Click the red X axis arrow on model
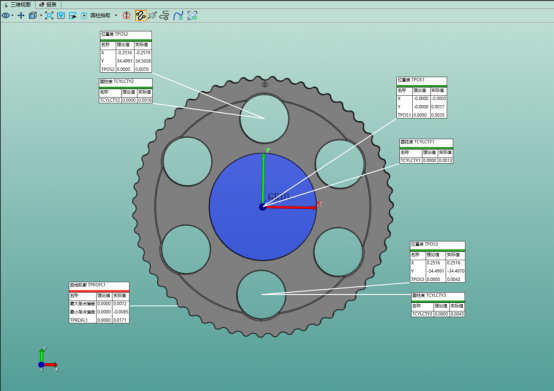This screenshot has width=554, height=391. tap(290, 207)
